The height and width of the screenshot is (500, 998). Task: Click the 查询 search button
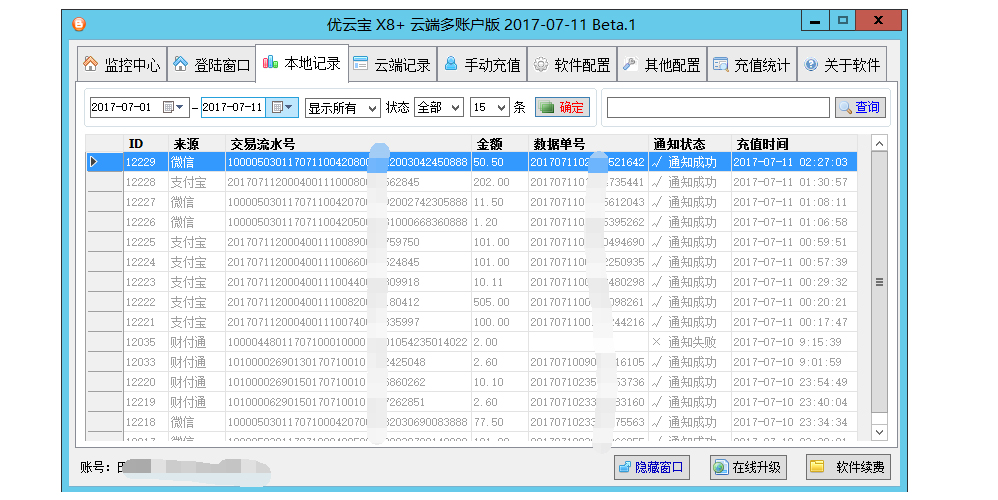[859, 107]
